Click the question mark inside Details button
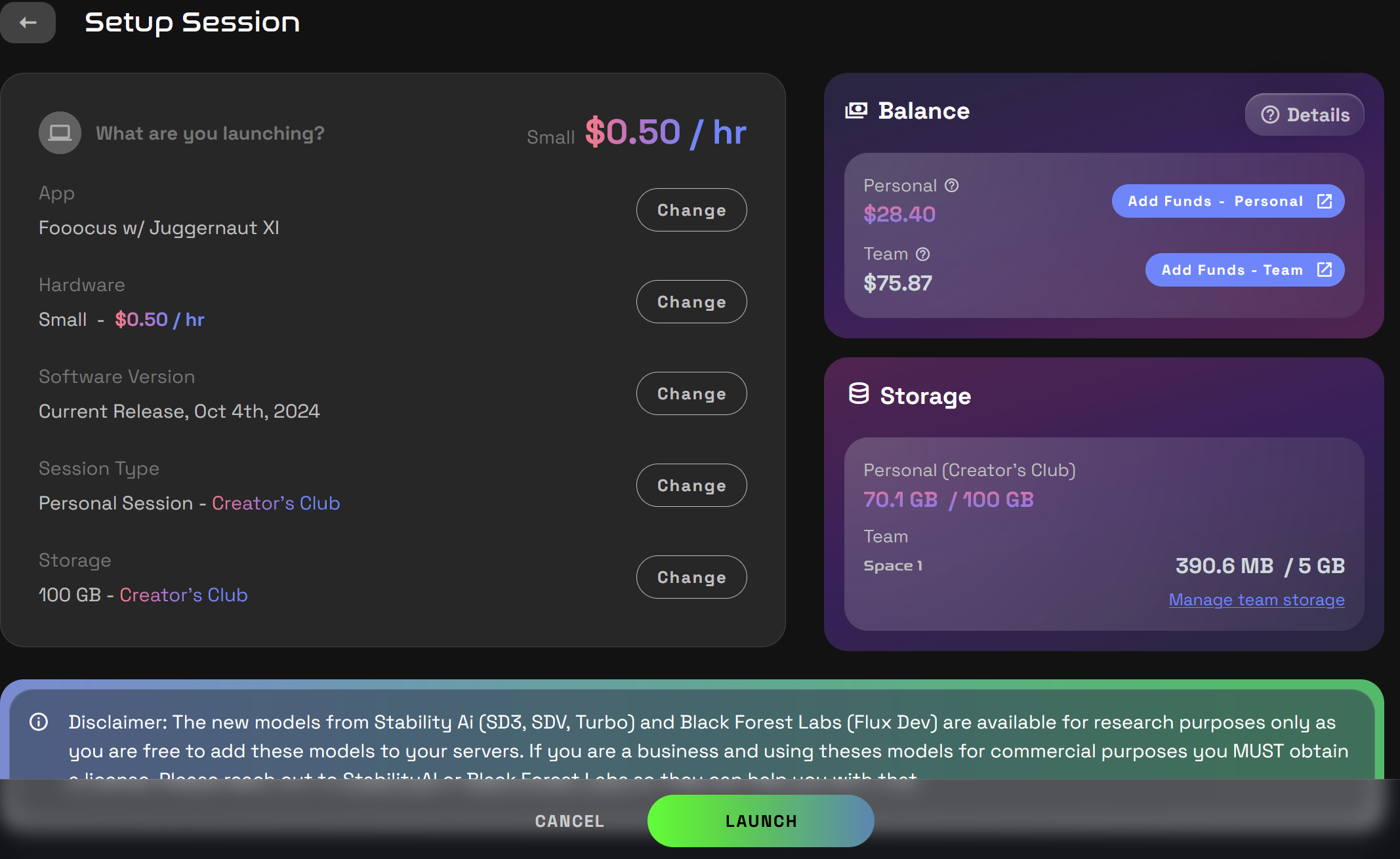Viewport: 1400px width, 859px height. pos(1270,114)
